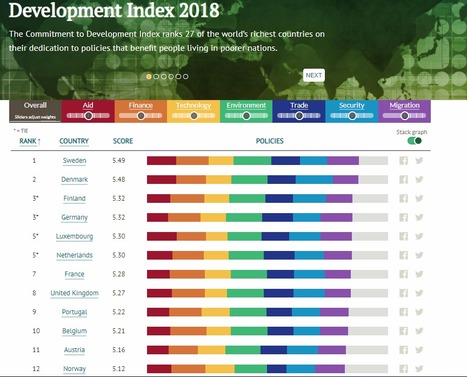Open the Trade policy tab
Viewport: 467px width, 377px height.
pyautogui.click(x=299, y=105)
